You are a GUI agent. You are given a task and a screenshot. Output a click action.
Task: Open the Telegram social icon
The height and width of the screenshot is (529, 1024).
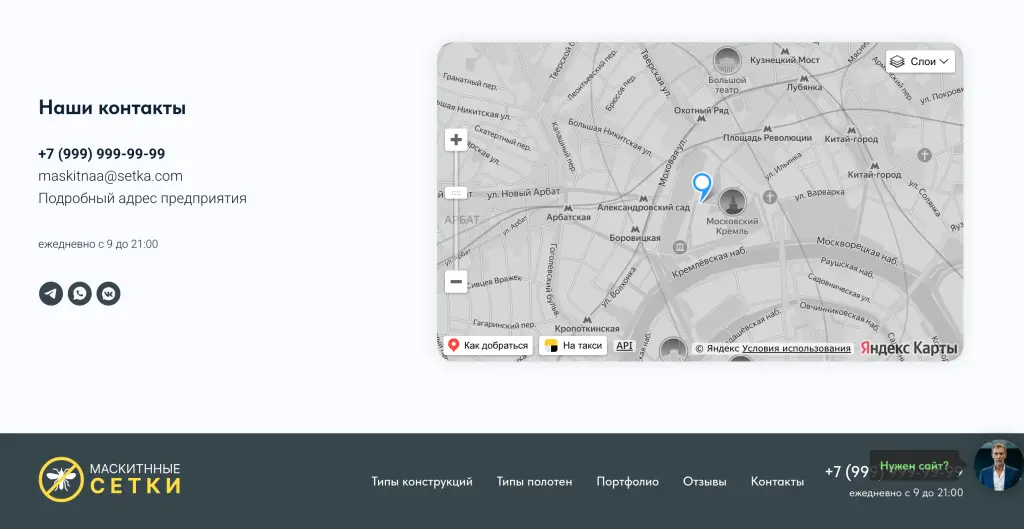[x=51, y=294]
